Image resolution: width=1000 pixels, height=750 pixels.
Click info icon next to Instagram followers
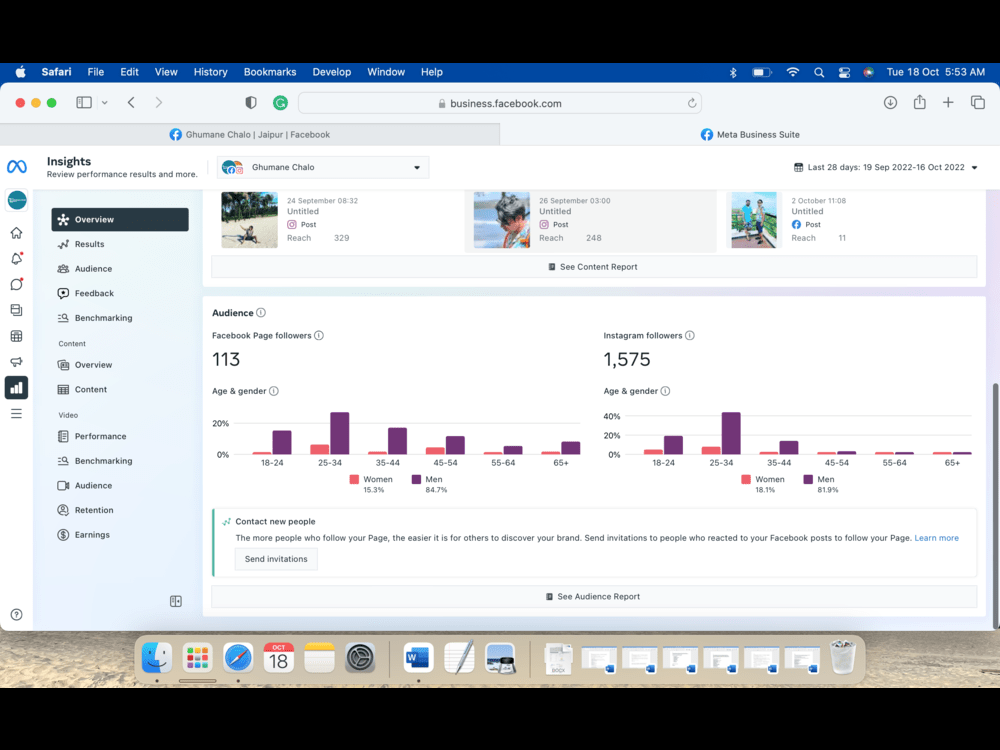pyautogui.click(x=689, y=335)
